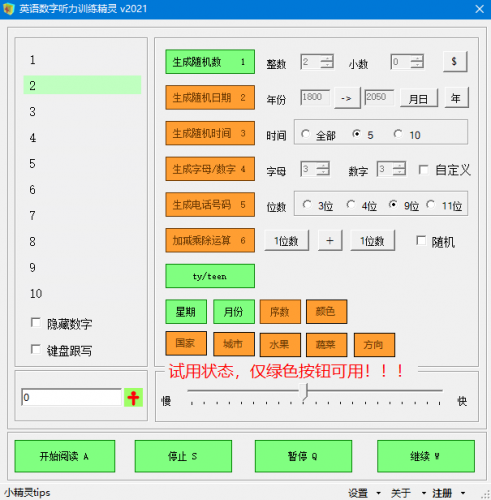This screenshot has height=500, width=491.
Task: Start ty/teen practice
Action: tap(210, 276)
